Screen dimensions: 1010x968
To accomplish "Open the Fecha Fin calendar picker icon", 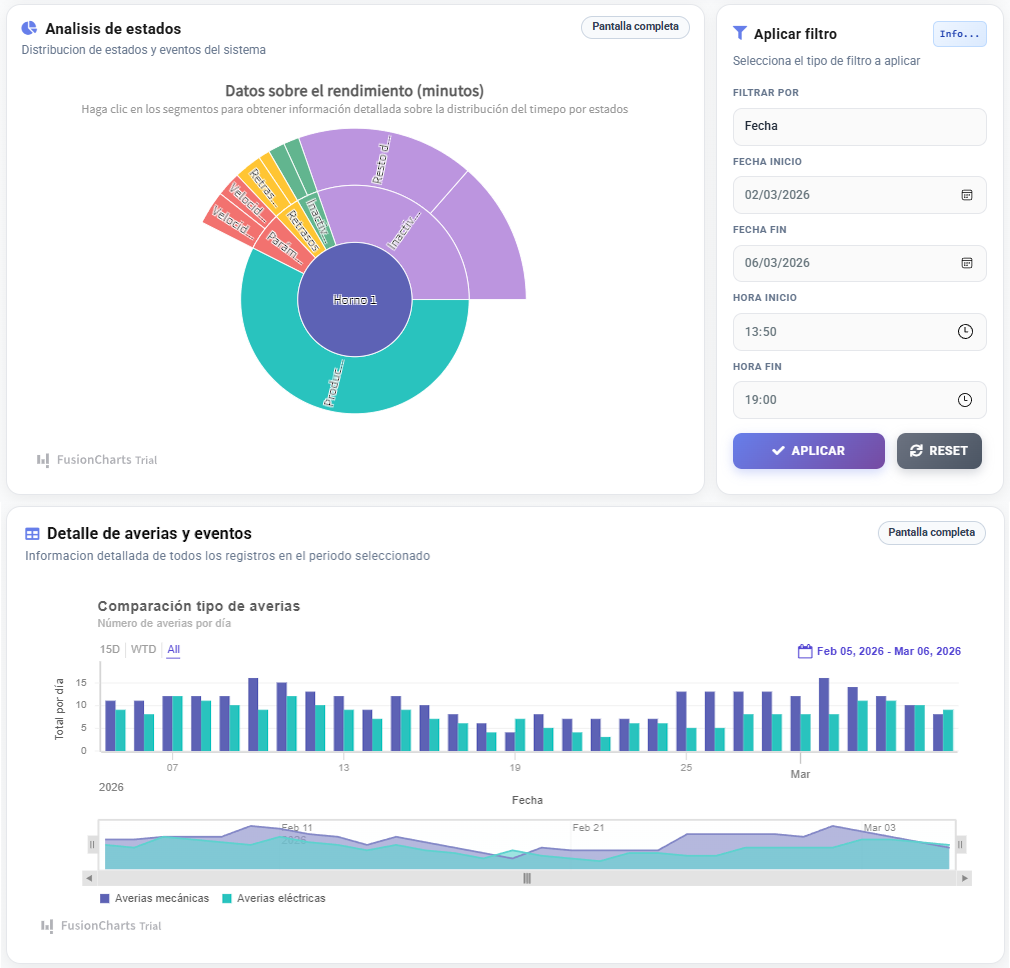I will [x=966, y=263].
